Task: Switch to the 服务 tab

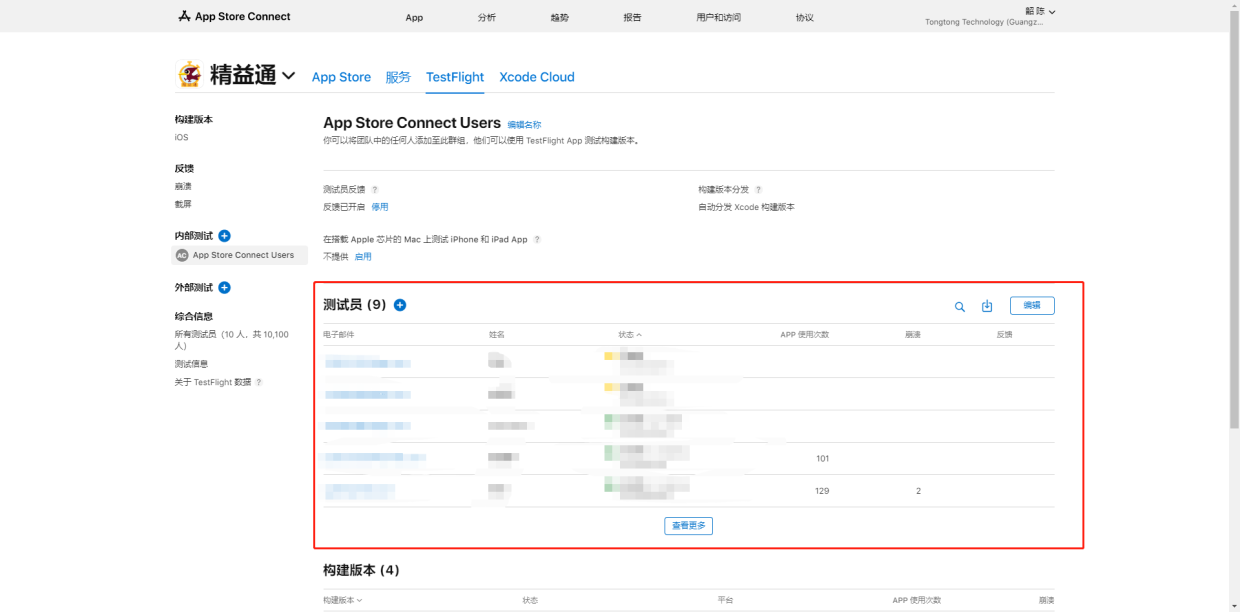Action: pyautogui.click(x=398, y=77)
